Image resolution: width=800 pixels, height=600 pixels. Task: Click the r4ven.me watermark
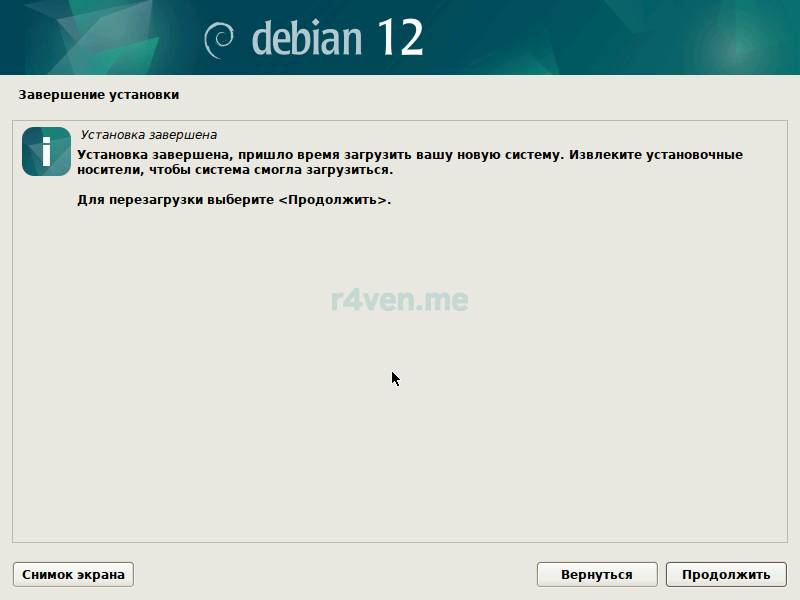[x=399, y=299]
